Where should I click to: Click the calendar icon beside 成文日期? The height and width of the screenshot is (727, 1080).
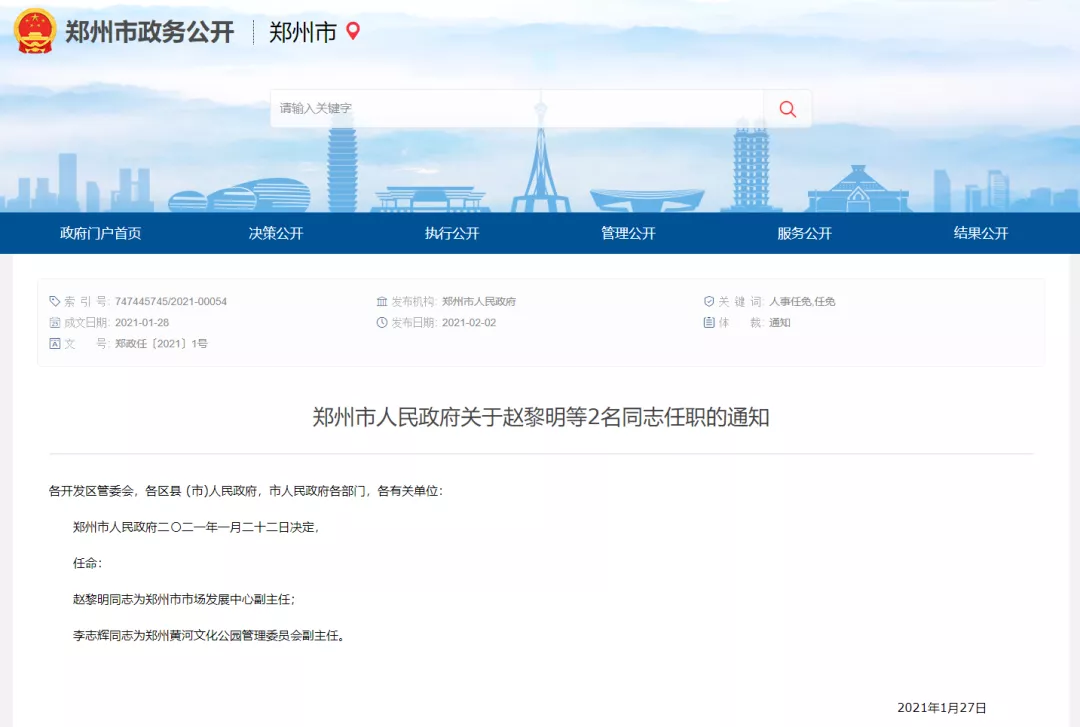(55, 323)
